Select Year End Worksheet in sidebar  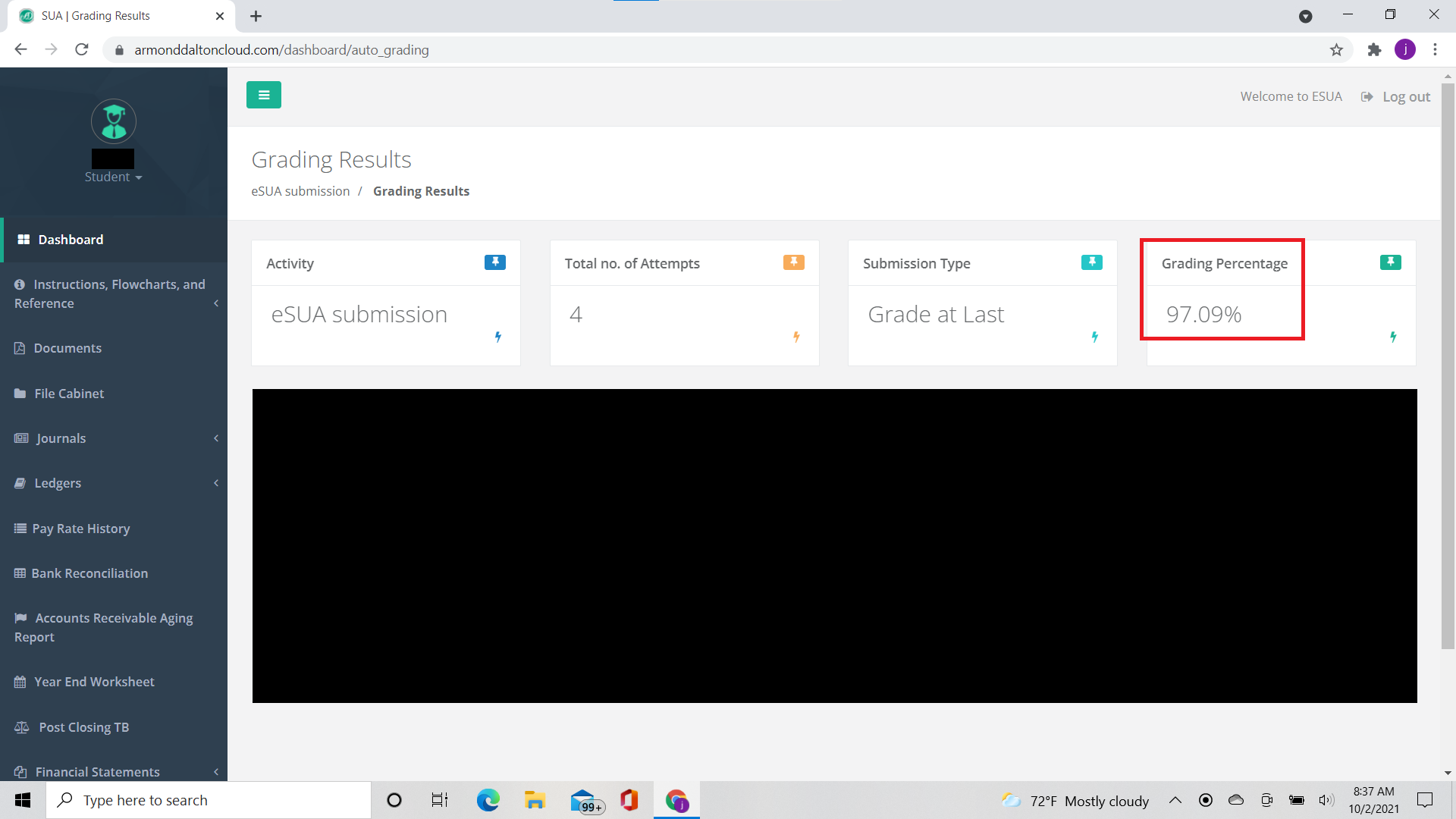pyautogui.click(x=94, y=682)
